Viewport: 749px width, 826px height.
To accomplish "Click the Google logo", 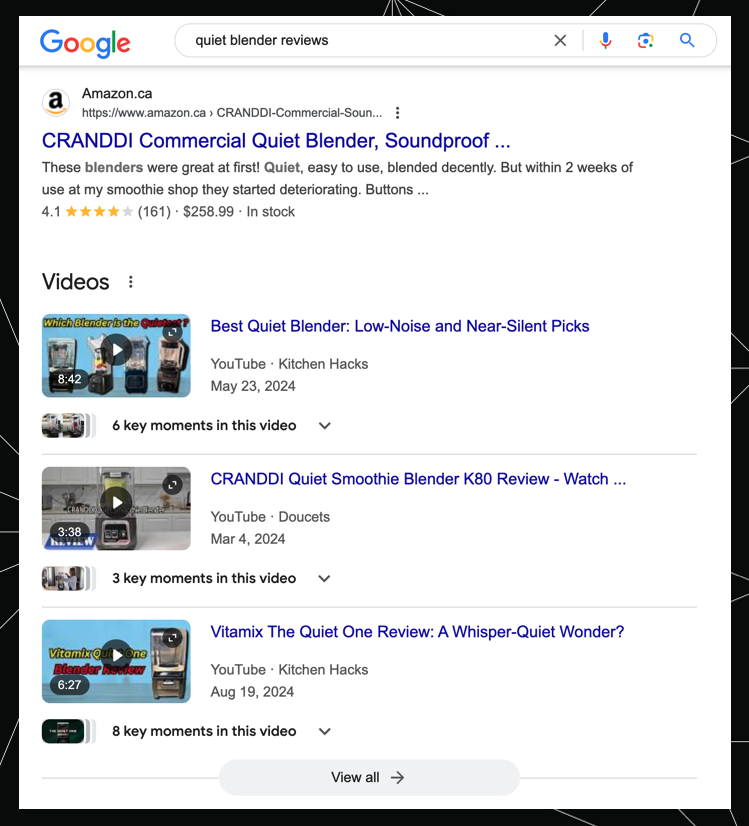I will 85,42.
